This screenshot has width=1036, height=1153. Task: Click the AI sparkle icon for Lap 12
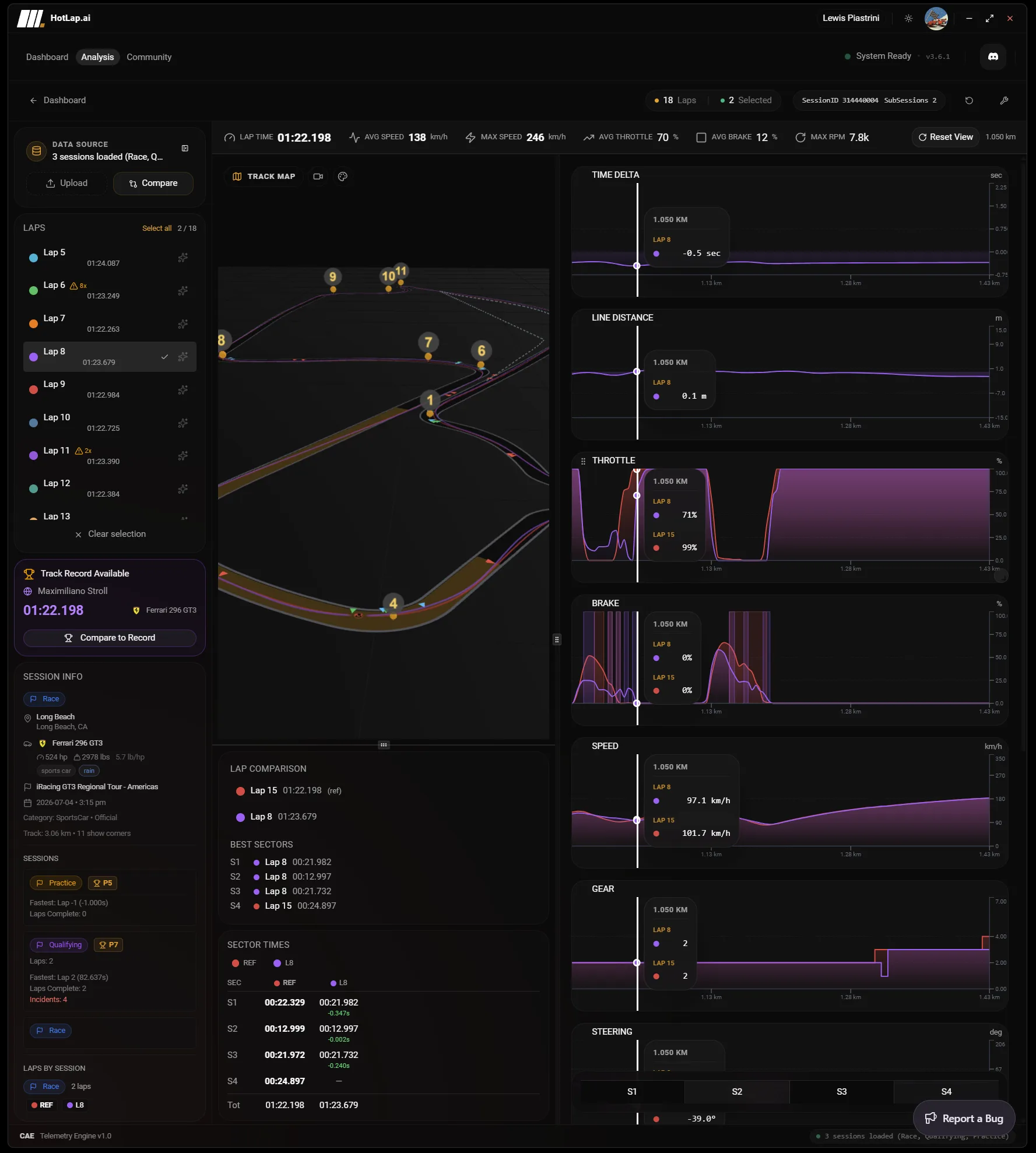[183, 488]
